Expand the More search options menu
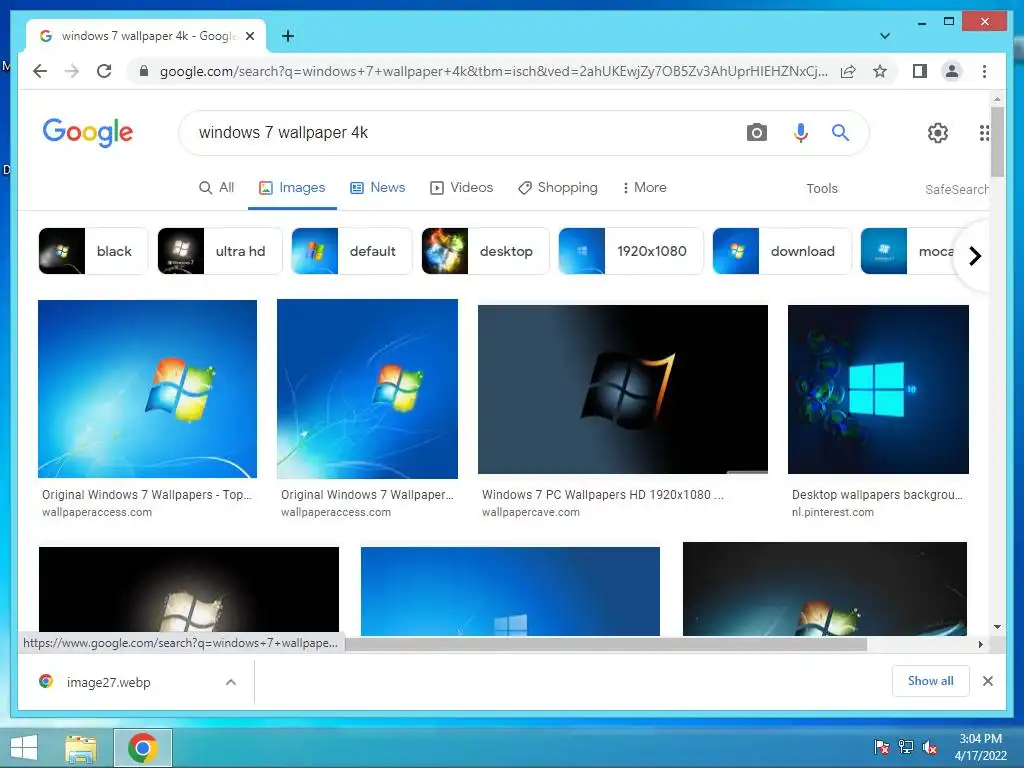 644,187
